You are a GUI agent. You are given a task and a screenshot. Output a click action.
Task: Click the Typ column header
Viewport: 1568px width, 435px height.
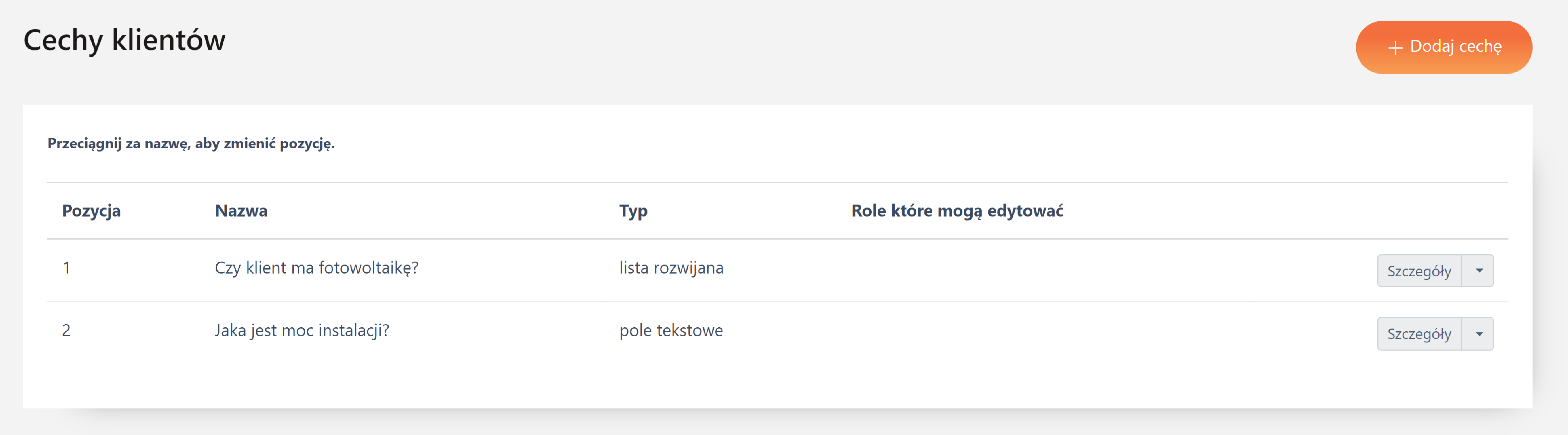pos(633,211)
